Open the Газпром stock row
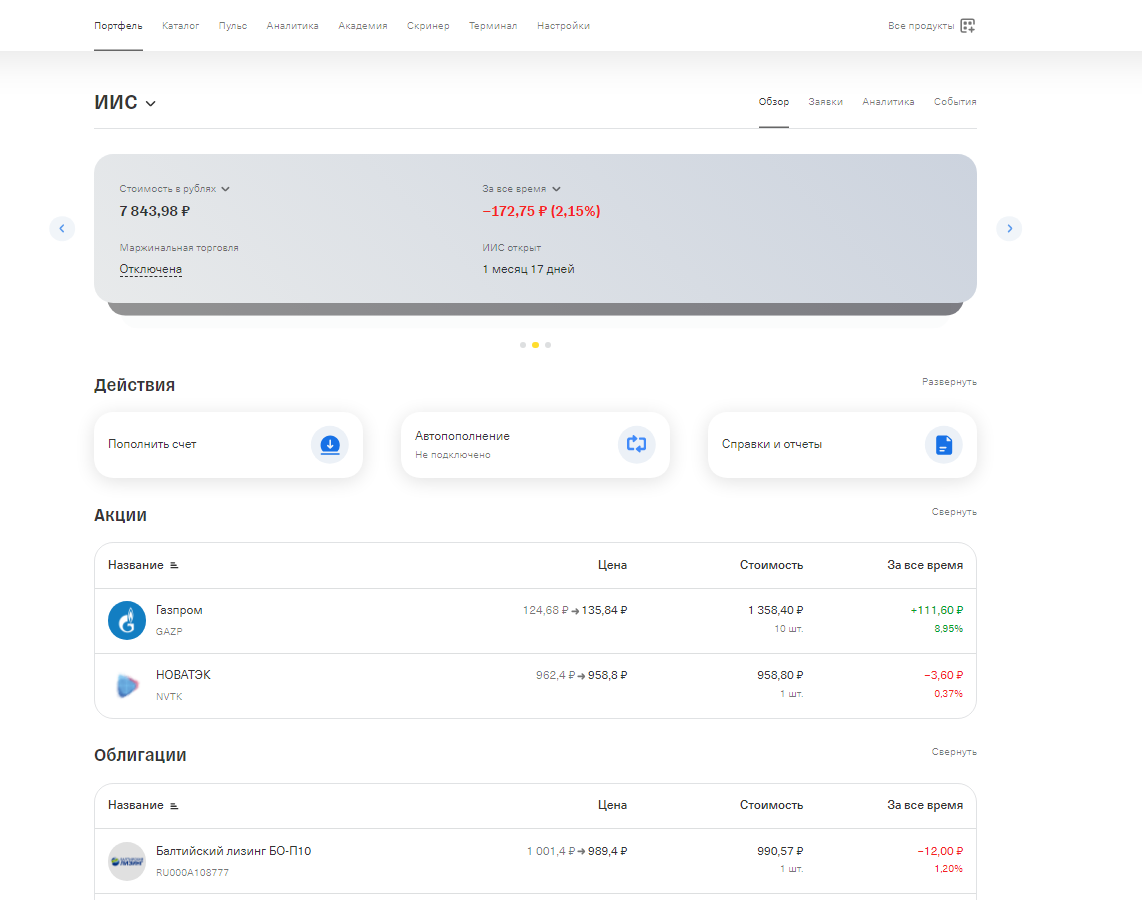Viewport: 1142px width, 900px height. pos(535,621)
